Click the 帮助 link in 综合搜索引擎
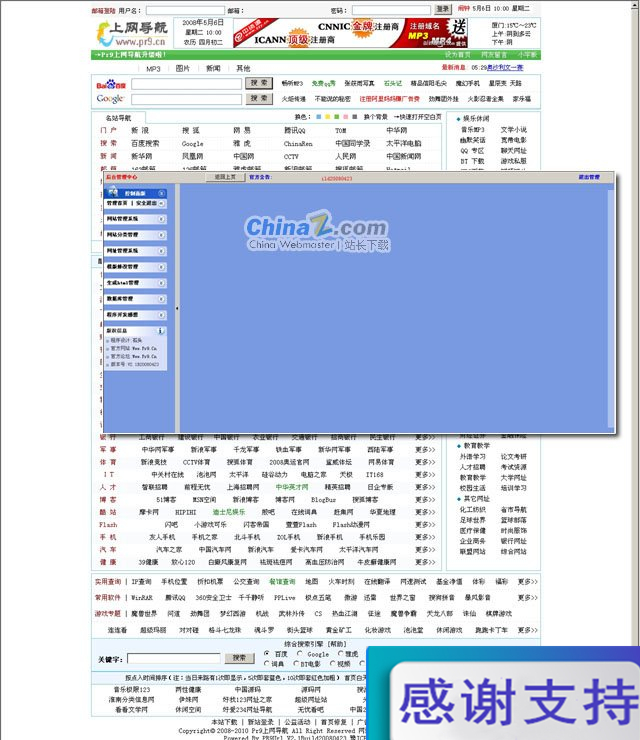The height and width of the screenshot is (740, 640). pos(337,644)
